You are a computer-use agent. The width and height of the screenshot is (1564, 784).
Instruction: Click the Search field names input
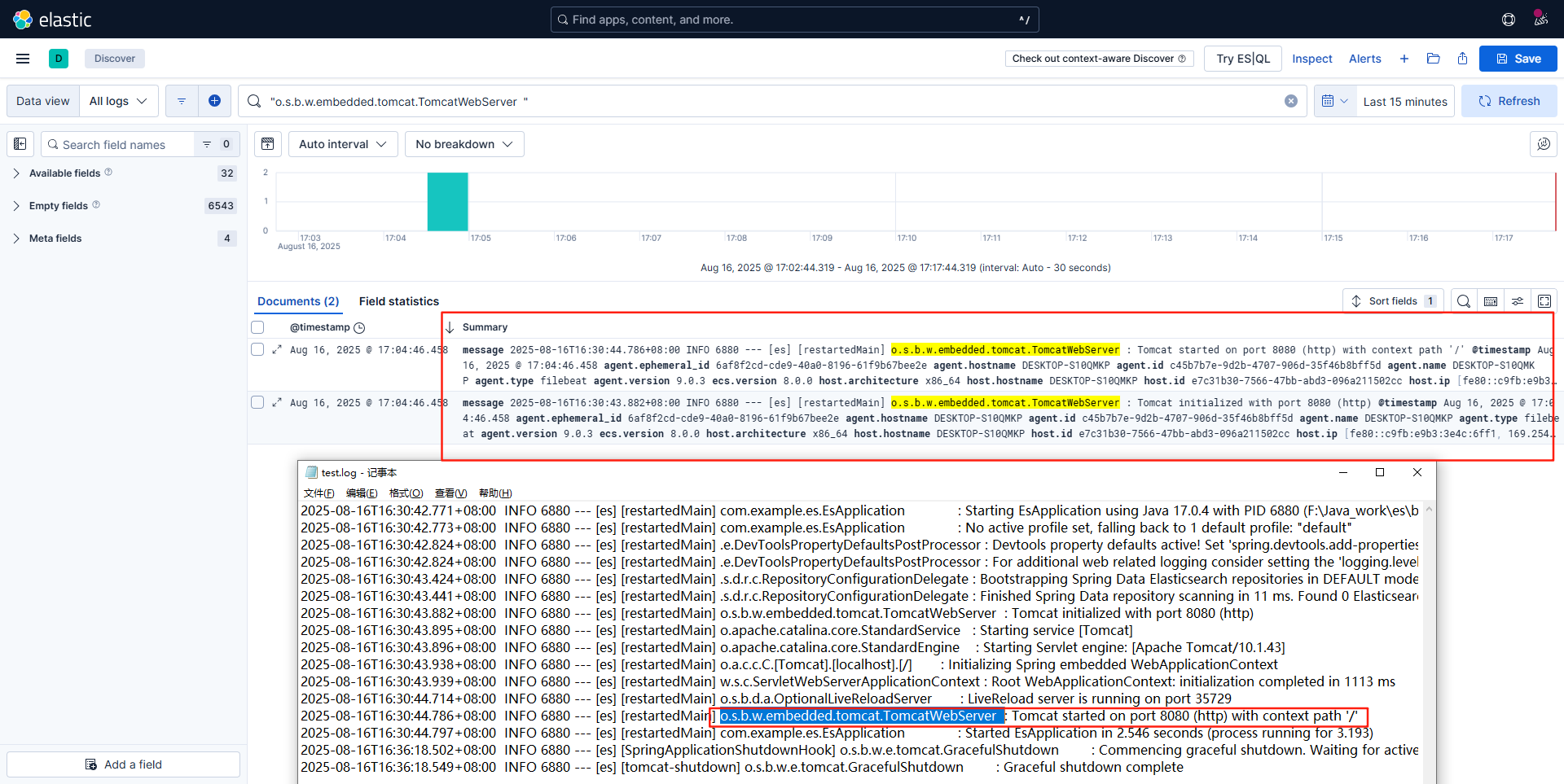click(122, 144)
